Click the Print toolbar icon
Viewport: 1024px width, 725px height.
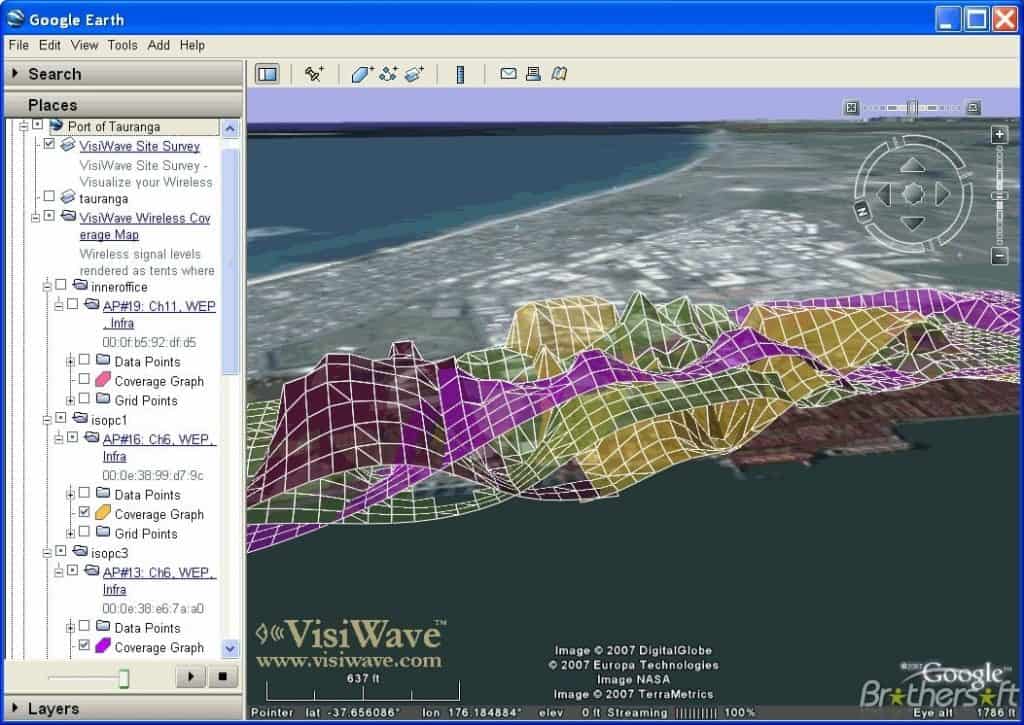534,74
